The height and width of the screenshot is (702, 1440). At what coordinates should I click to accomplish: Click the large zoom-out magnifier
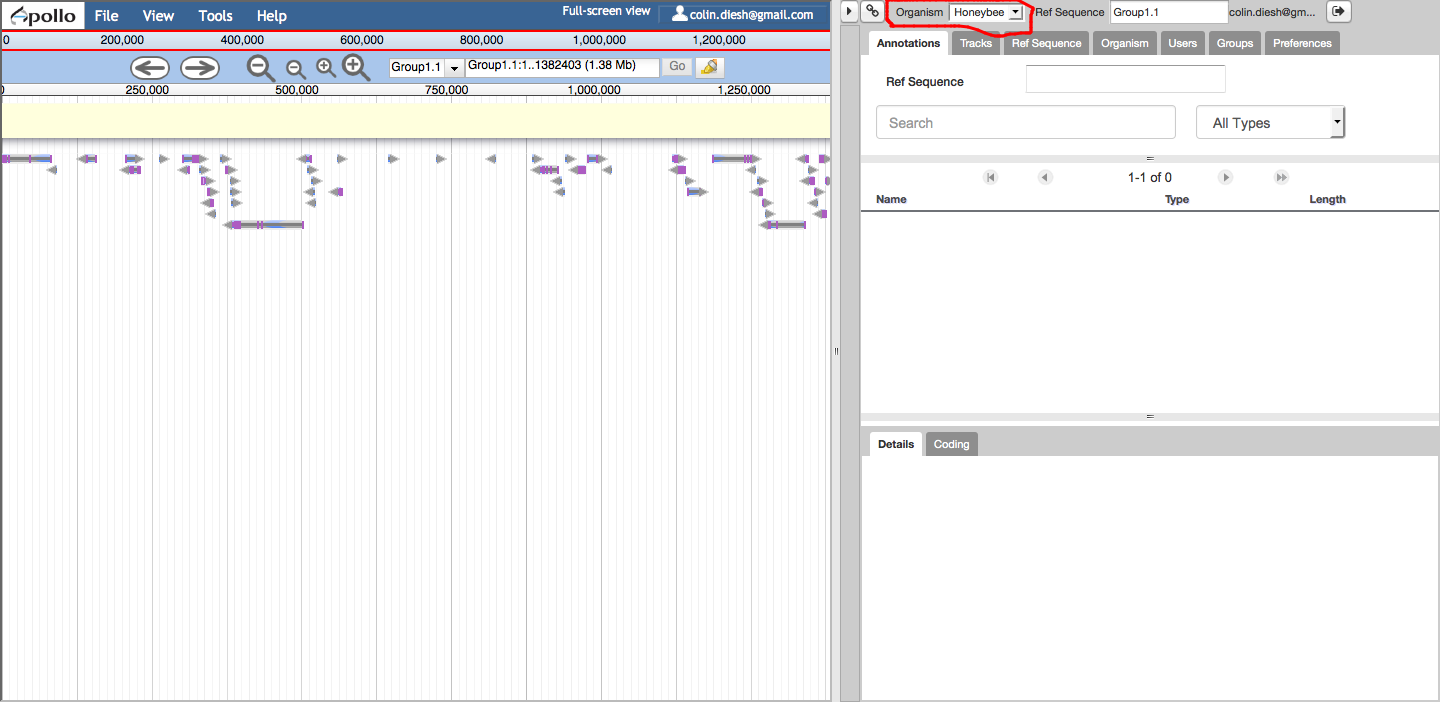[x=261, y=68]
